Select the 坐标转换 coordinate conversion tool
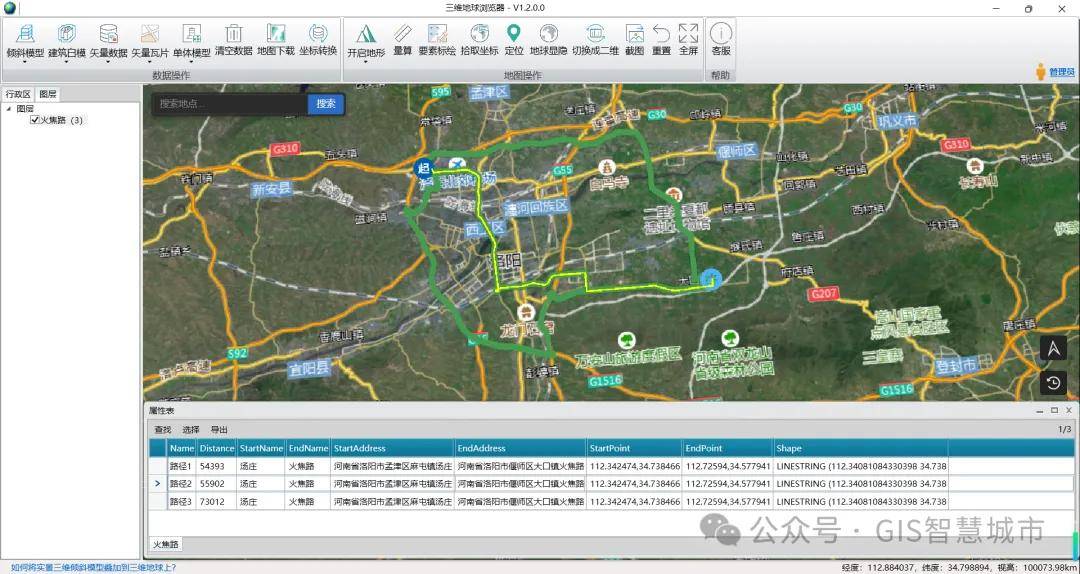The width and height of the screenshot is (1080, 574). click(x=318, y=35)
